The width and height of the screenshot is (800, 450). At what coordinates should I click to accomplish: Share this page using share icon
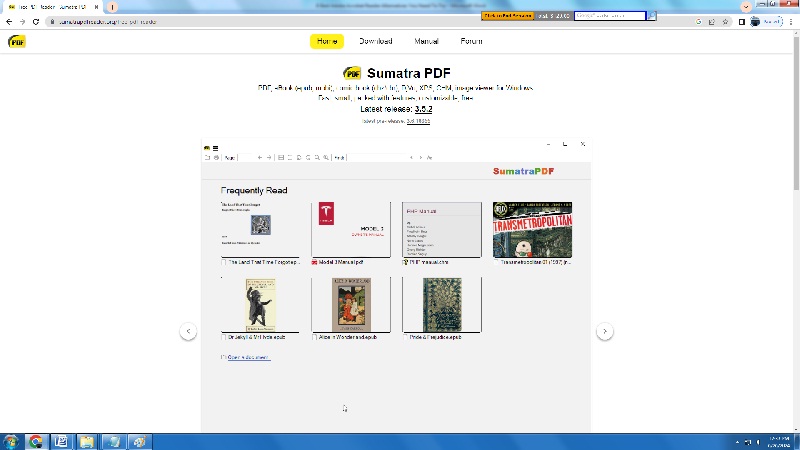712,22
